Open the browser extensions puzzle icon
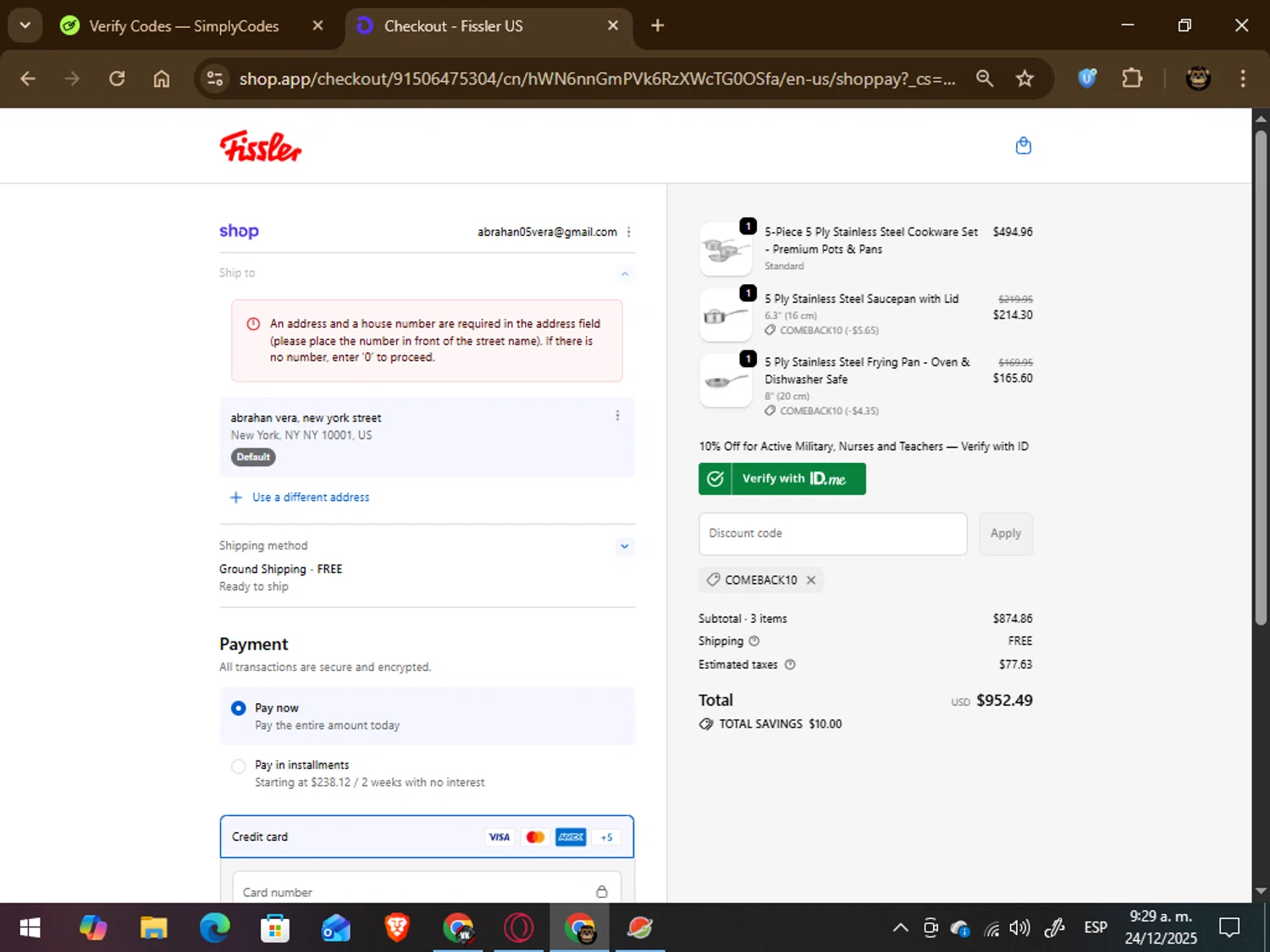Screen dimensions: 1270x952 click(1132, 79)
